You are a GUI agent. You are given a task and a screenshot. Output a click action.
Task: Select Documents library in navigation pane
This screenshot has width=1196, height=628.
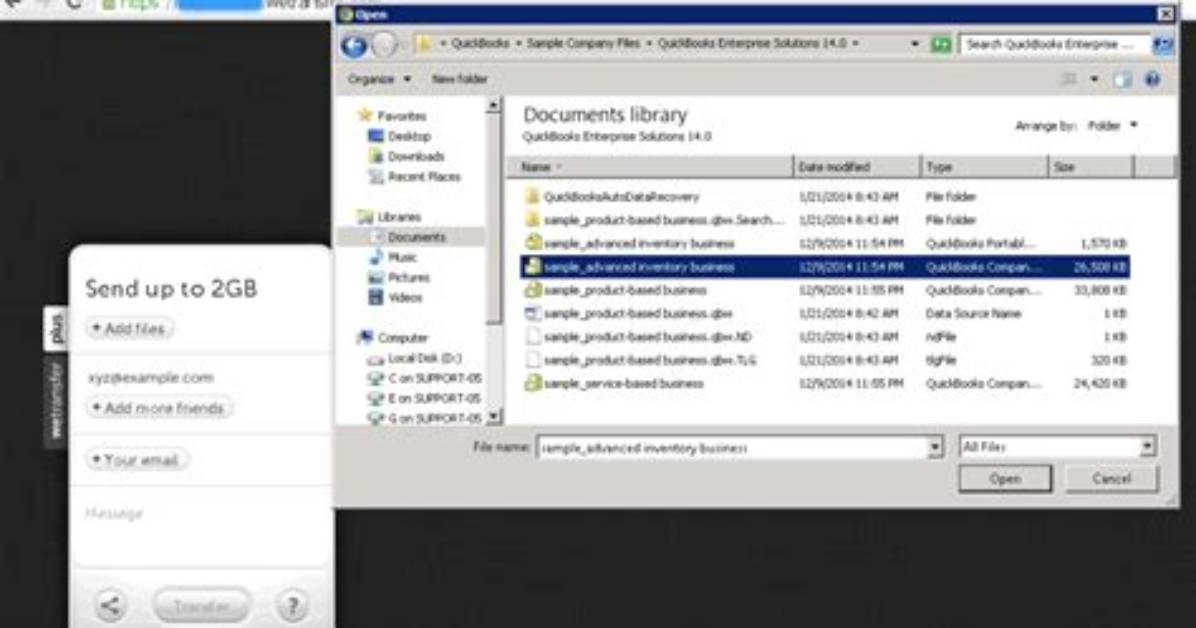[x=416, y=237]
